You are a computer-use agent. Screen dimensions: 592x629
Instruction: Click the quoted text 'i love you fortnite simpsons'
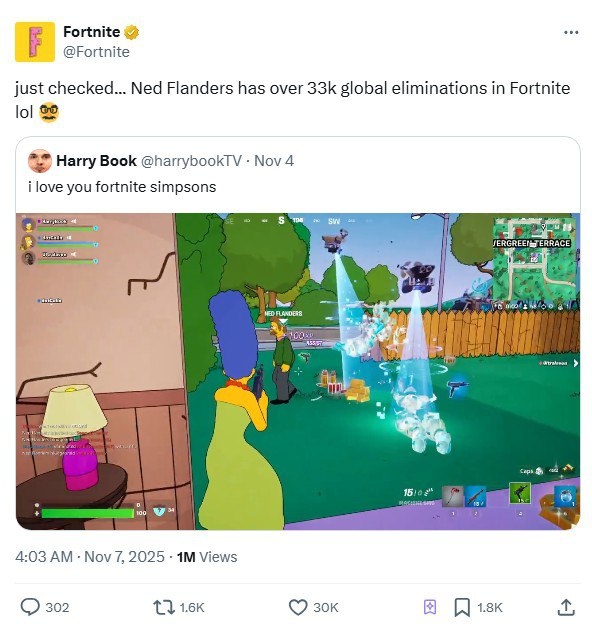coord(122,187)
